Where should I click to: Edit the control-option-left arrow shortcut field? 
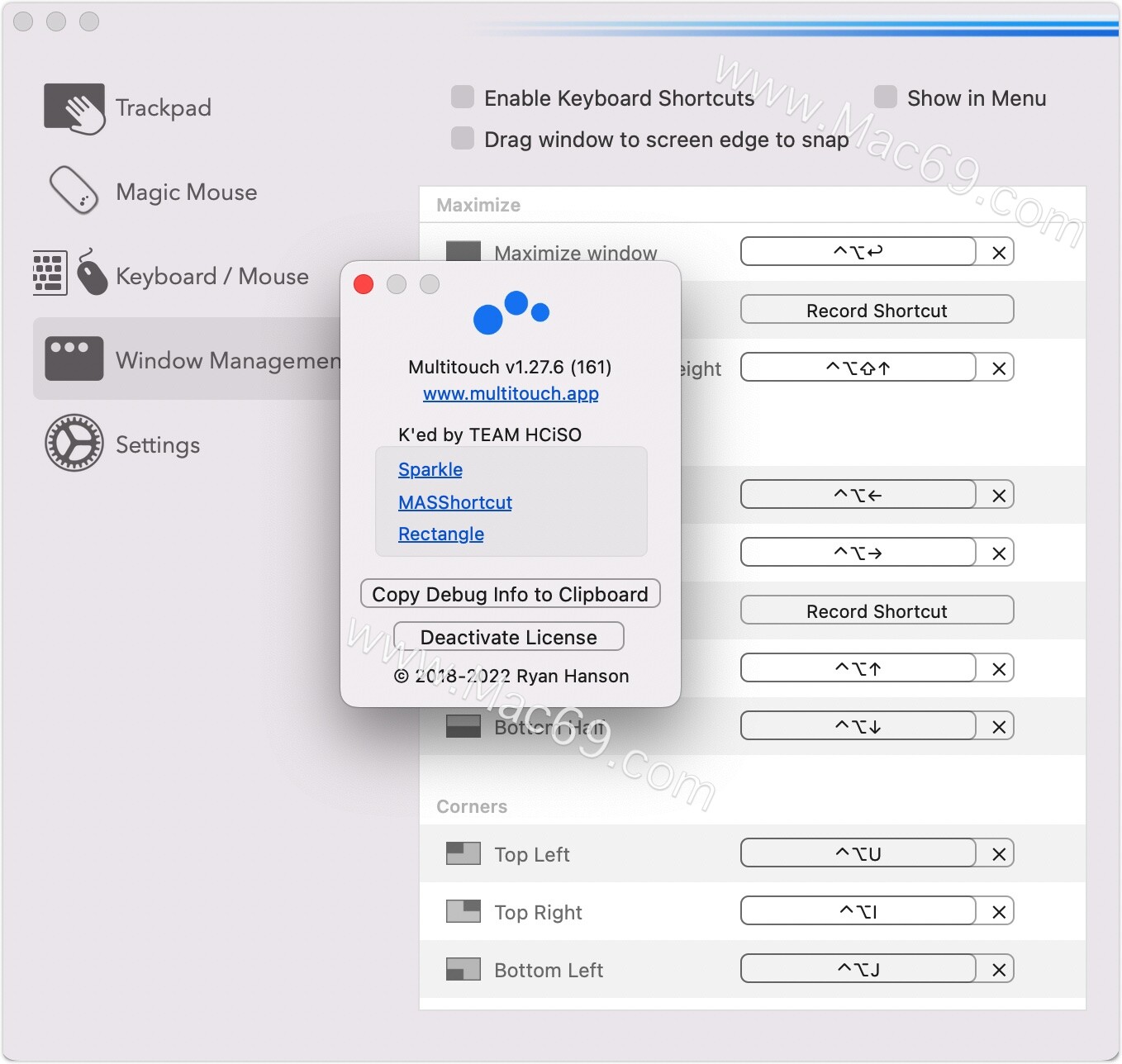(x=858, y=495)
